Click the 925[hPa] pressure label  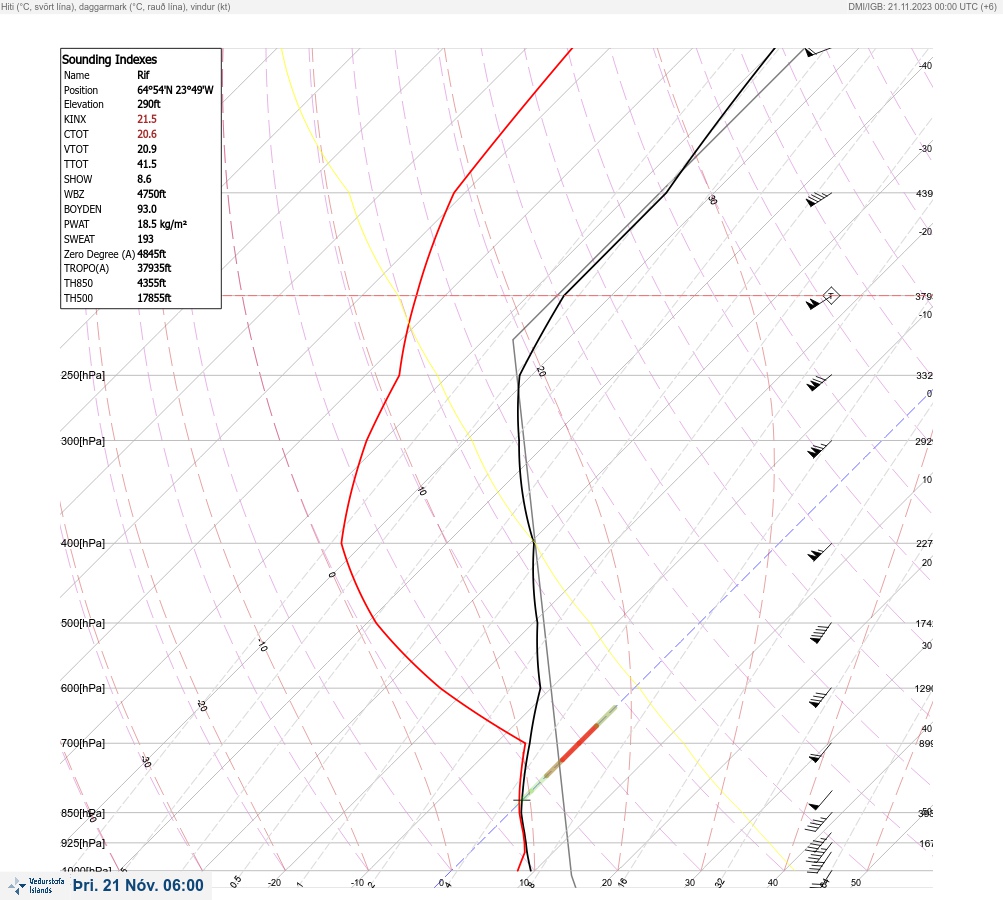(83, 843)
